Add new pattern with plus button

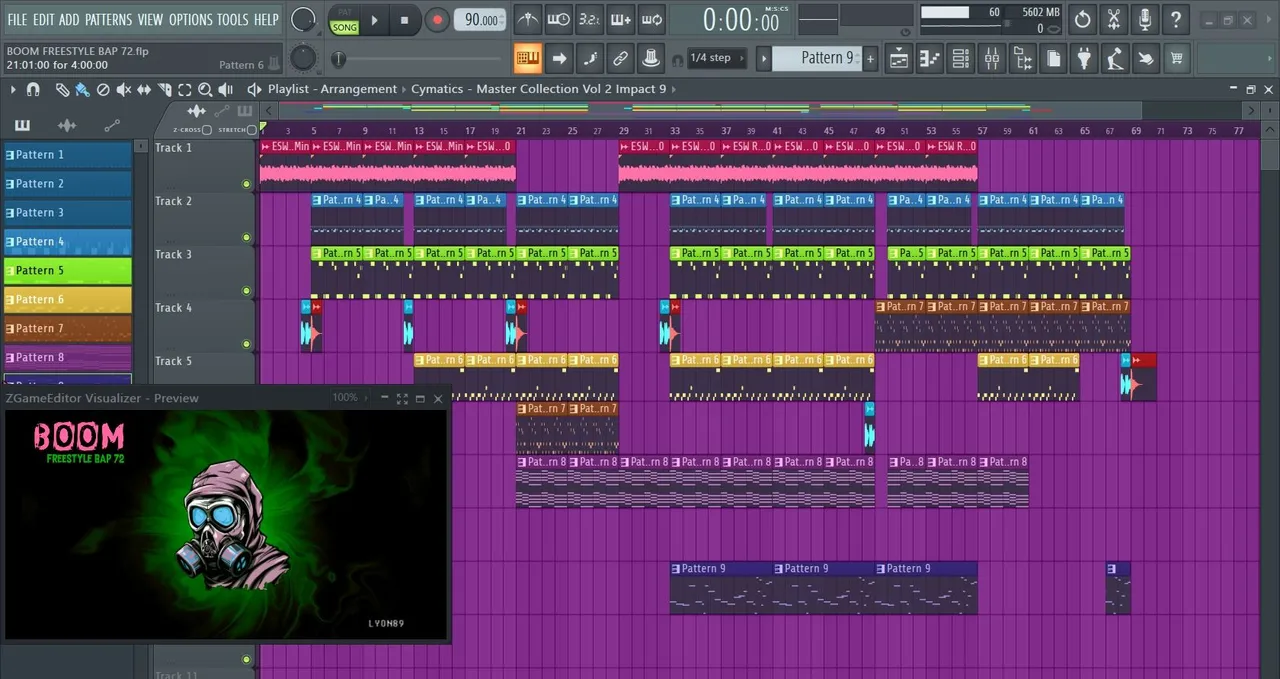pyautogui.click(x=870, y=58)
